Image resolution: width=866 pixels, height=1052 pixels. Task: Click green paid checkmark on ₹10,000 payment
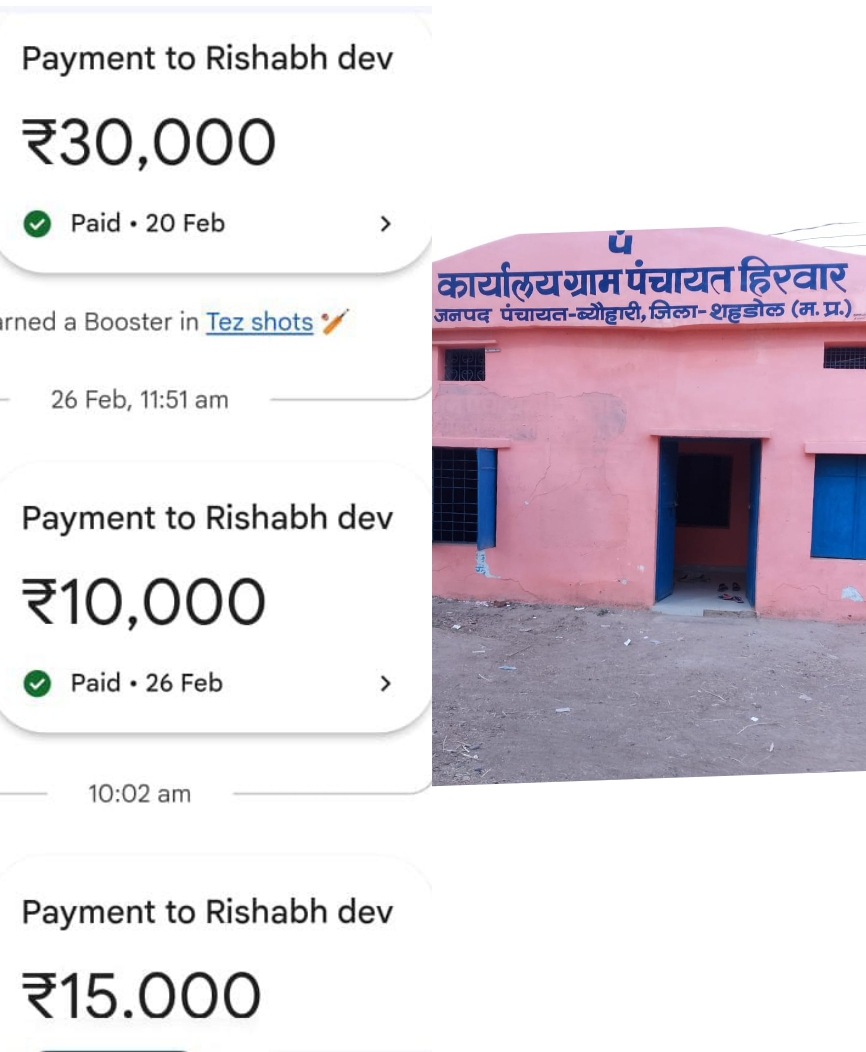click(37, 683)
